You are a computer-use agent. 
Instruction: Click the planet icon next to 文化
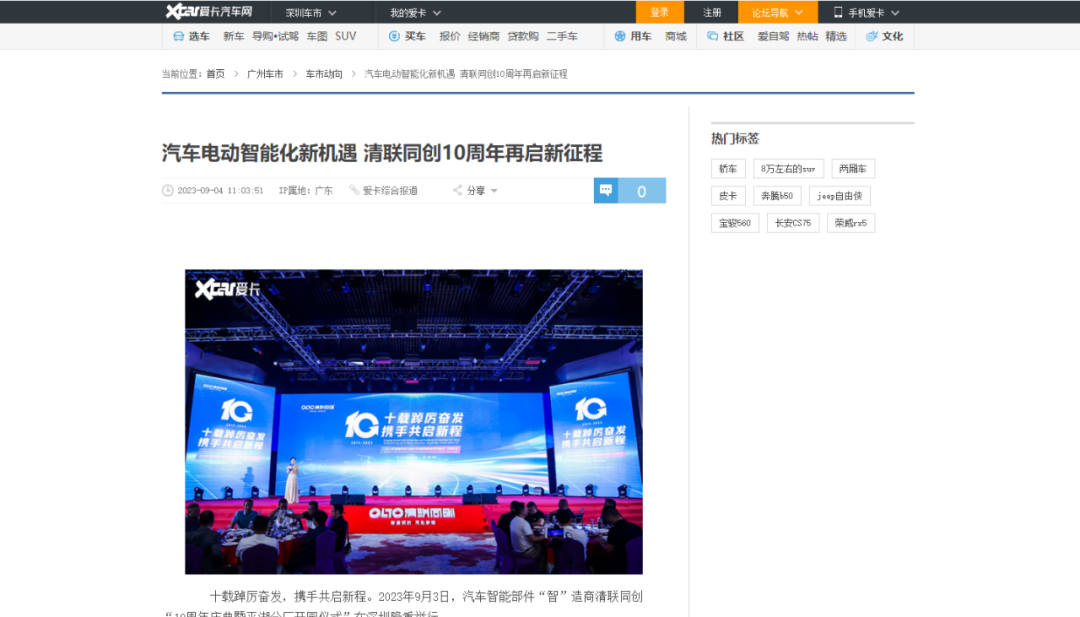(871, 36)
